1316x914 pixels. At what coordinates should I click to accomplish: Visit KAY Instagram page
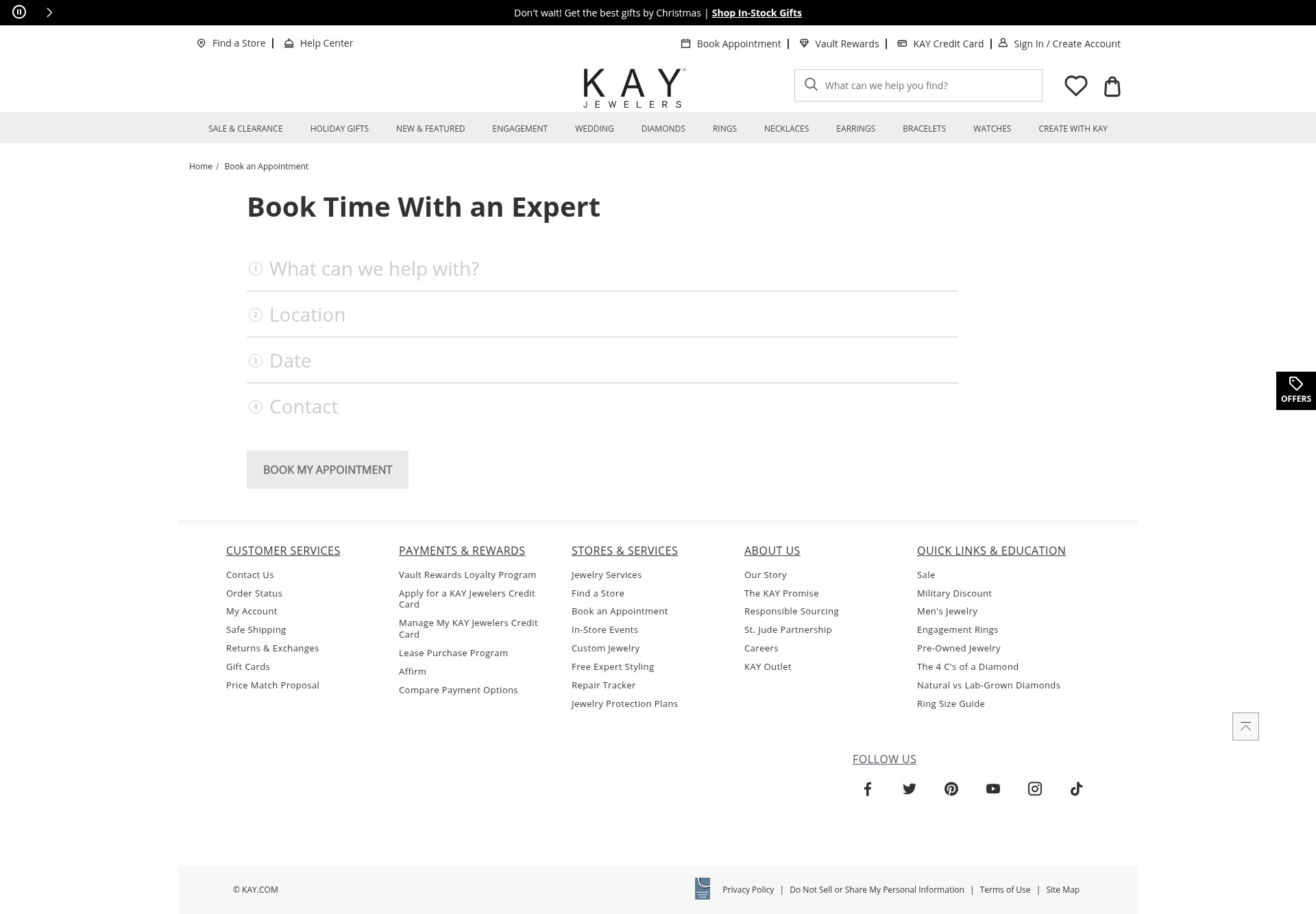tap(1035, 789)
